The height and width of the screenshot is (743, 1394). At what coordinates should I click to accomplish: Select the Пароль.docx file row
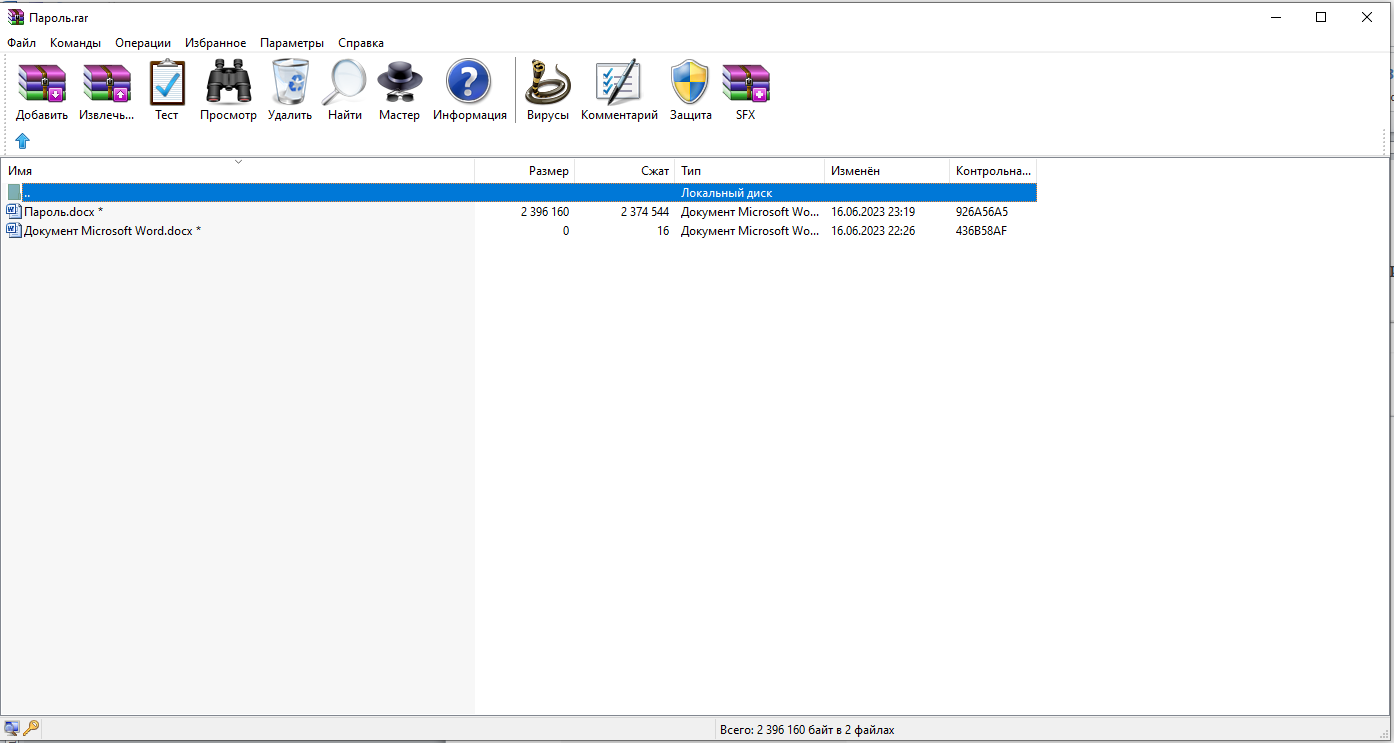click(x=519, y=212)
